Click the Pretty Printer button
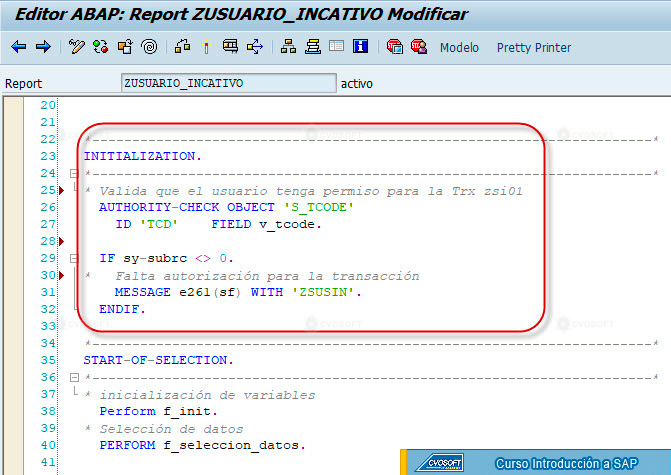 click(x=534, y=48)
